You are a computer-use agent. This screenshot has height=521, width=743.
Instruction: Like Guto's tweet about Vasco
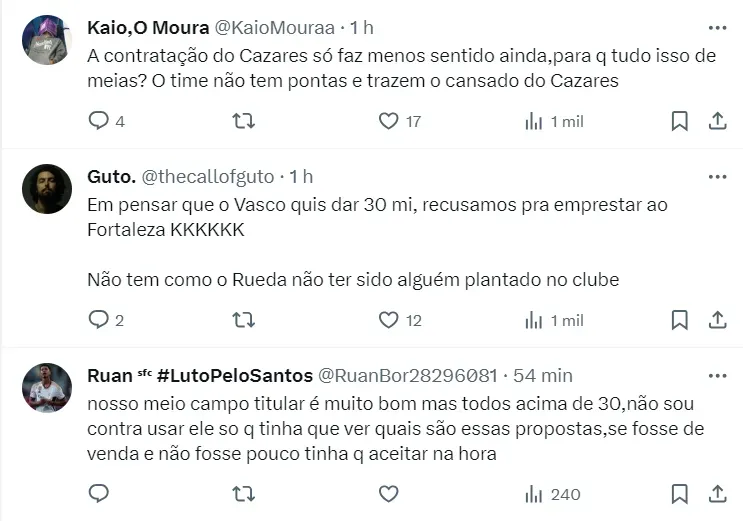(389, 320)
